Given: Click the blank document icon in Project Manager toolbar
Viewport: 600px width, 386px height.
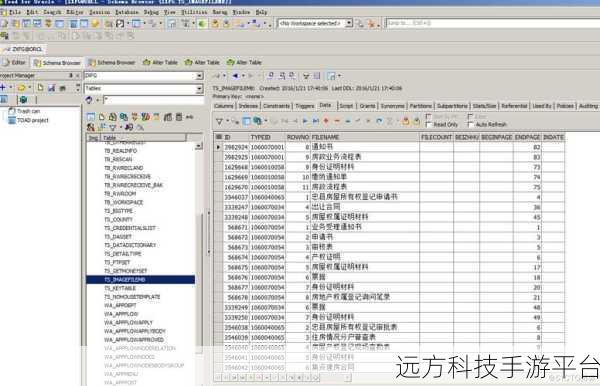Looking at the screenshot, I should point(40,88).
